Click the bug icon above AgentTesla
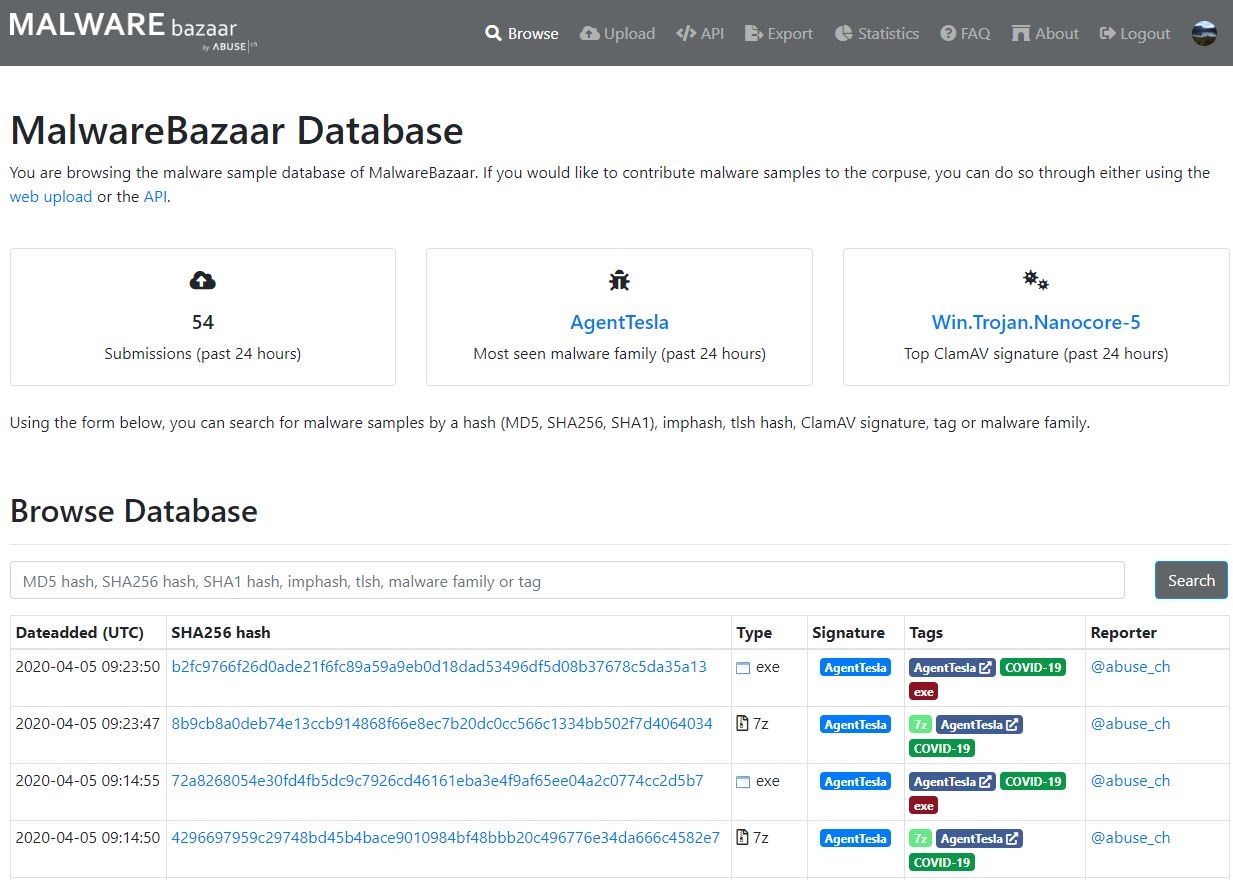The image size is (1233, 880). [x=619, y=281]
